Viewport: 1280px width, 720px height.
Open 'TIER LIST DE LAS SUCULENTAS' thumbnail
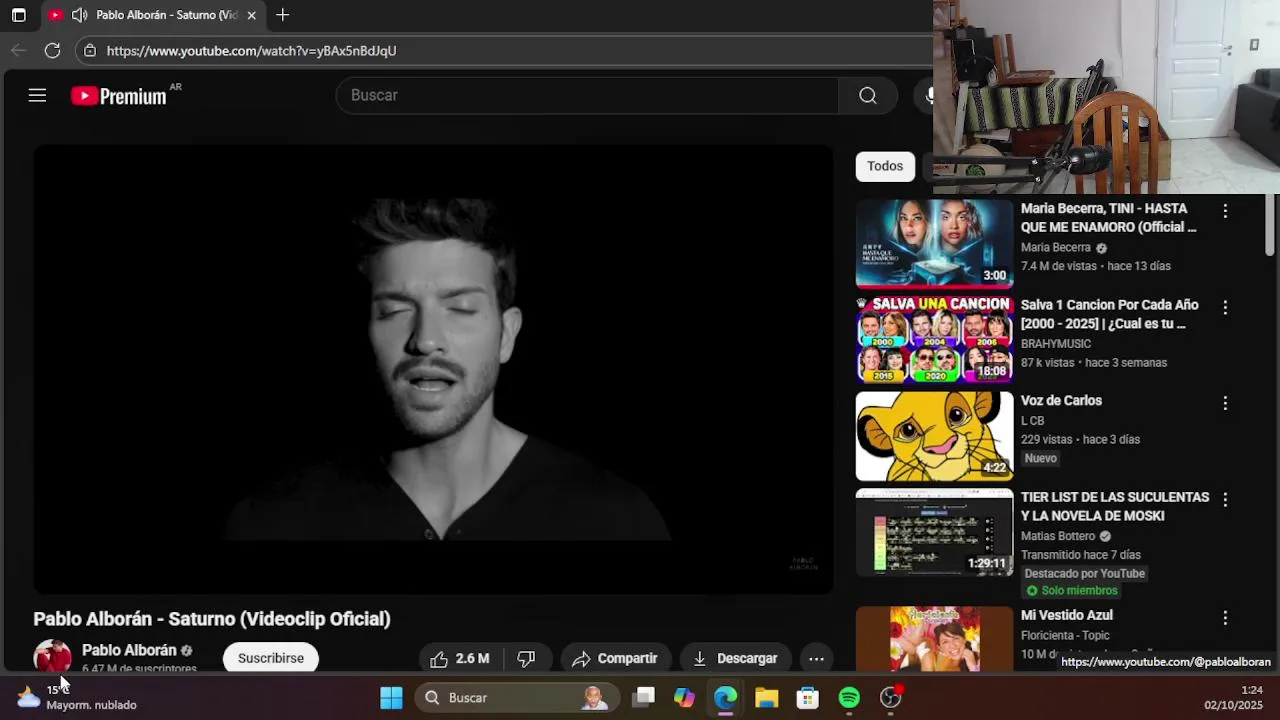tap(934, 532)
